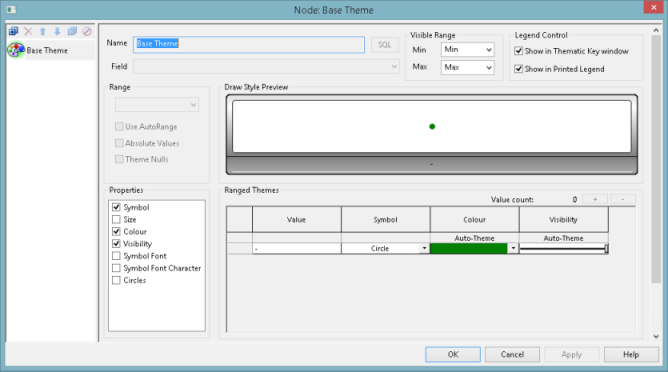This screenshot has height=372, width=668.
Task: Enable Symbol Font Character property
Action: pyautogui.click(x=116, y=268)
